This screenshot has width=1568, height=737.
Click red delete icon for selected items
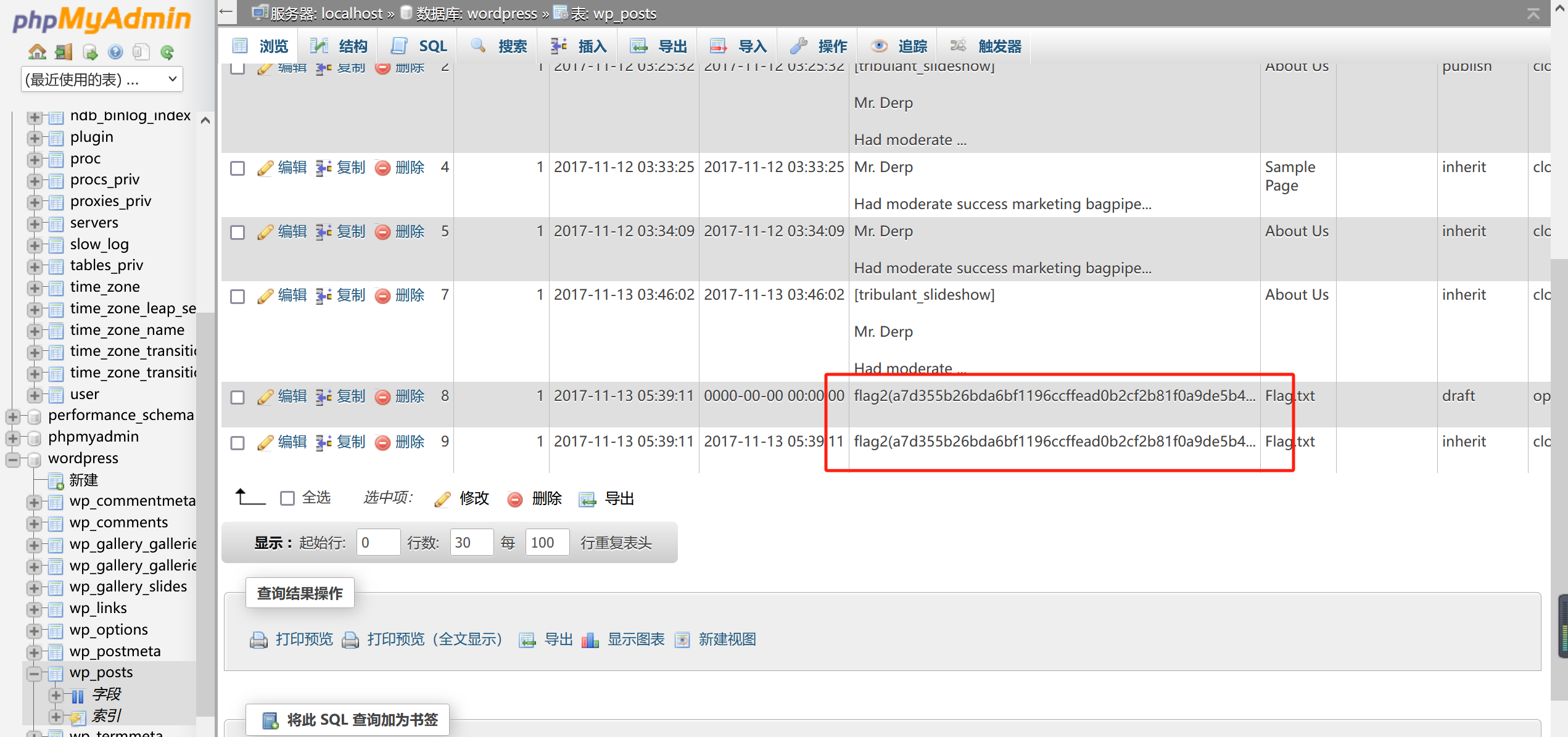click(x=515, y=499)
